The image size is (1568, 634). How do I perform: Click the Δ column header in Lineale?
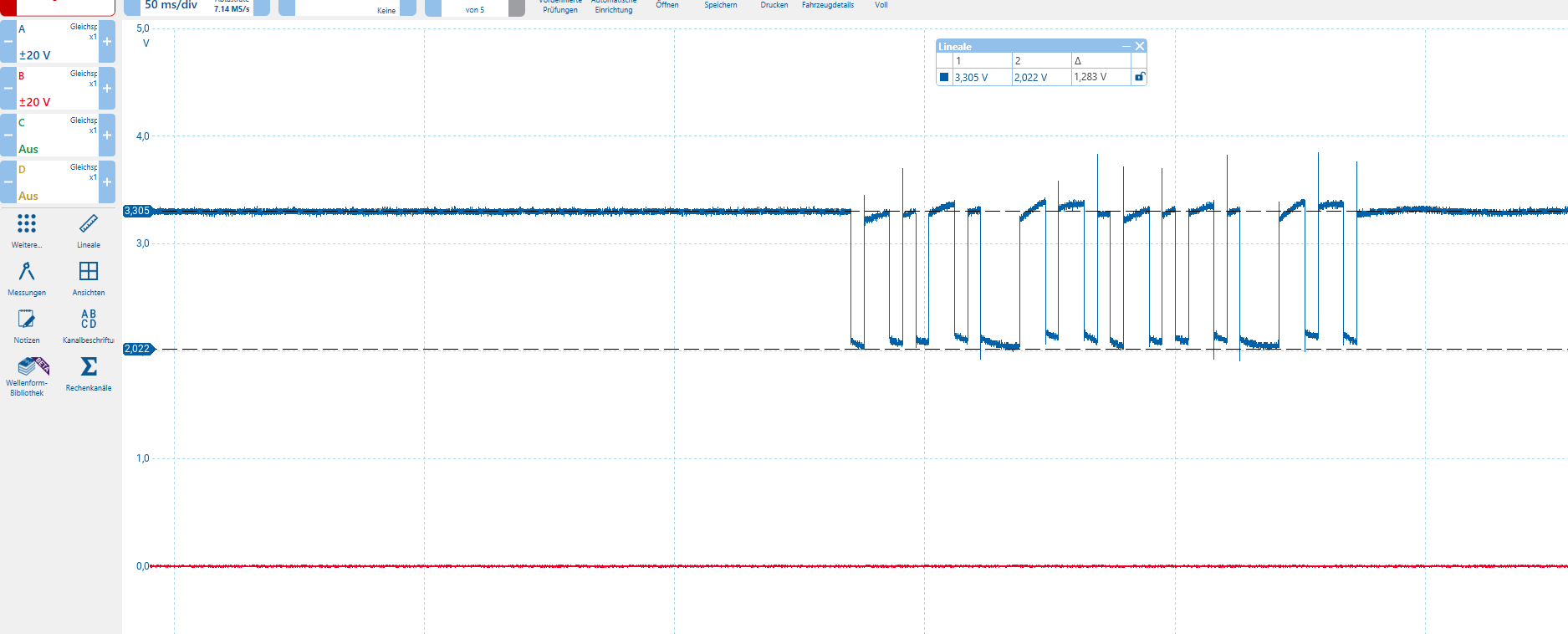(1101, 61)
